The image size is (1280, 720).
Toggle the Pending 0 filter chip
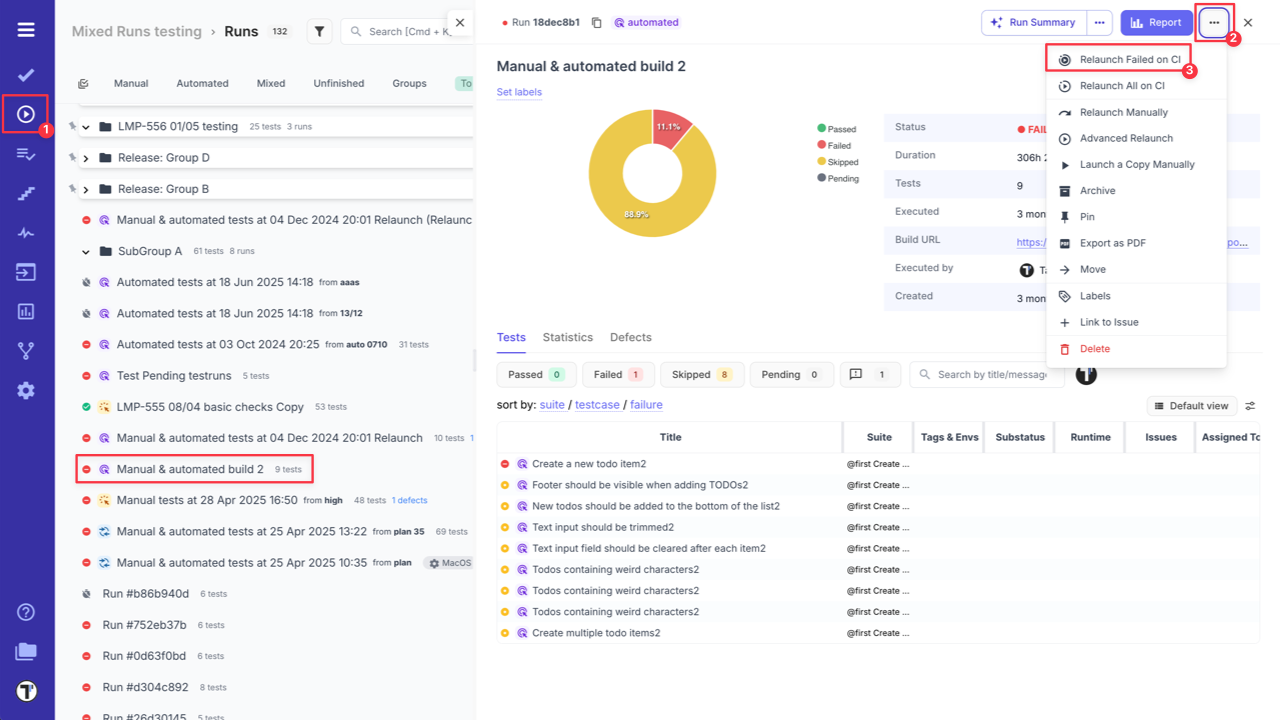coord(791,374)
